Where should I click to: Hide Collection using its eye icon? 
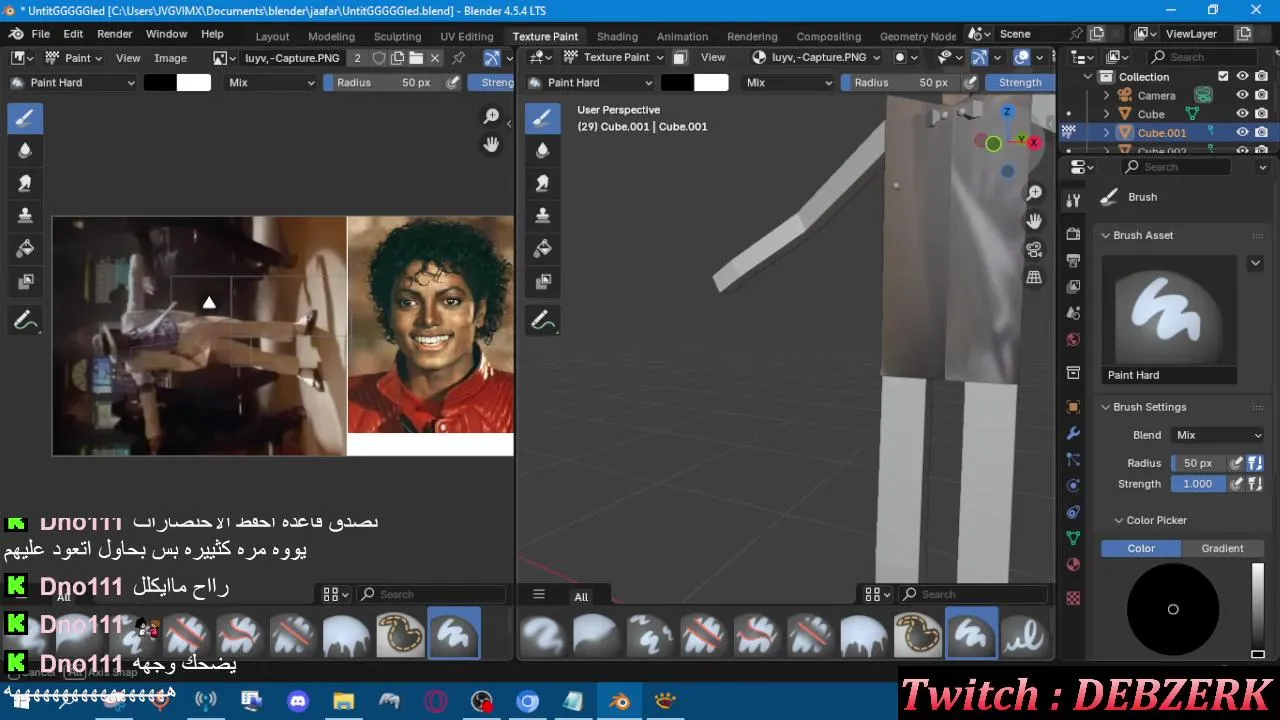1242,76
